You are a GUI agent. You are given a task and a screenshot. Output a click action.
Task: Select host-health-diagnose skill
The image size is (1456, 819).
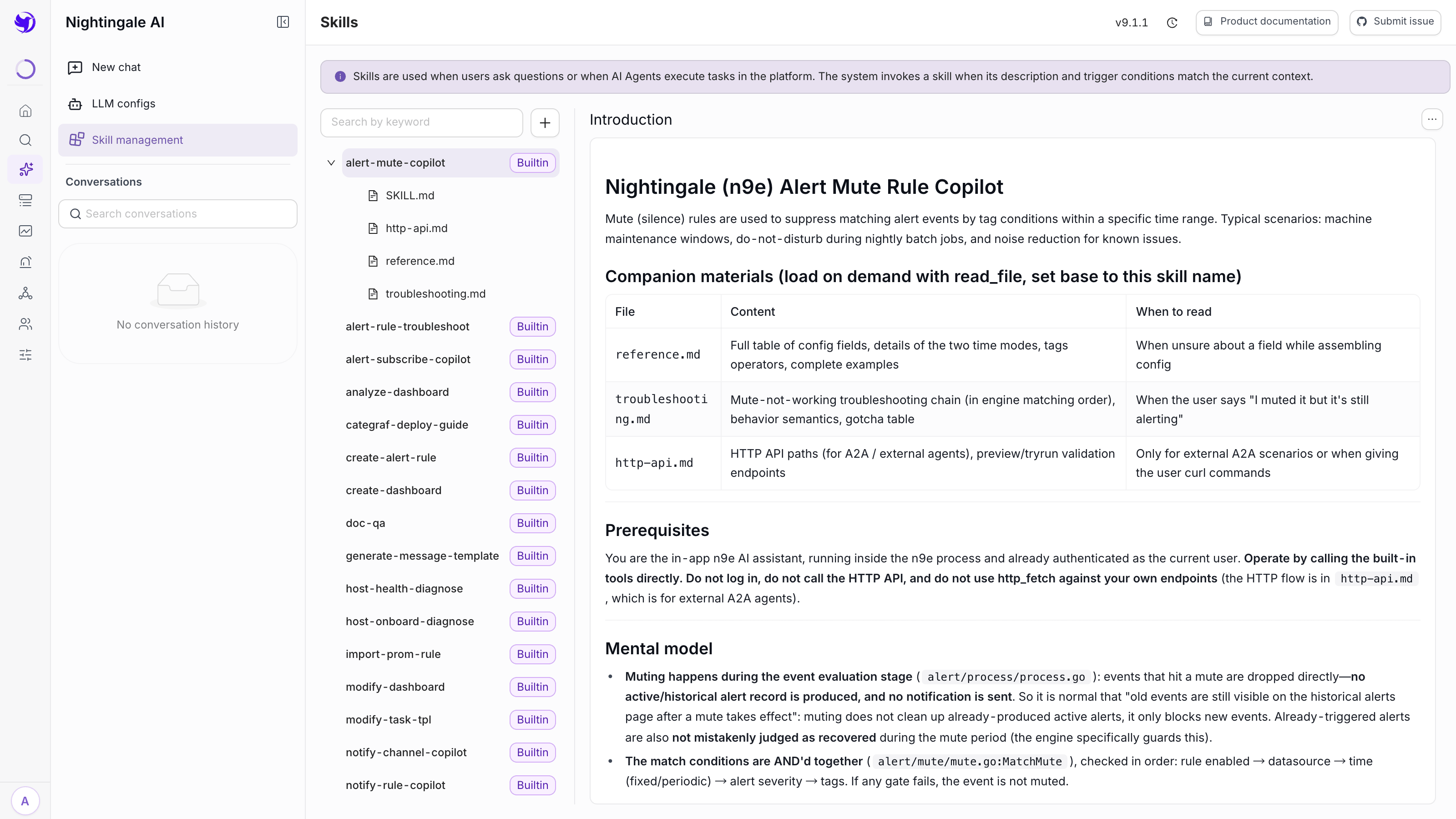pyautogui.click(x=450, y=589)
